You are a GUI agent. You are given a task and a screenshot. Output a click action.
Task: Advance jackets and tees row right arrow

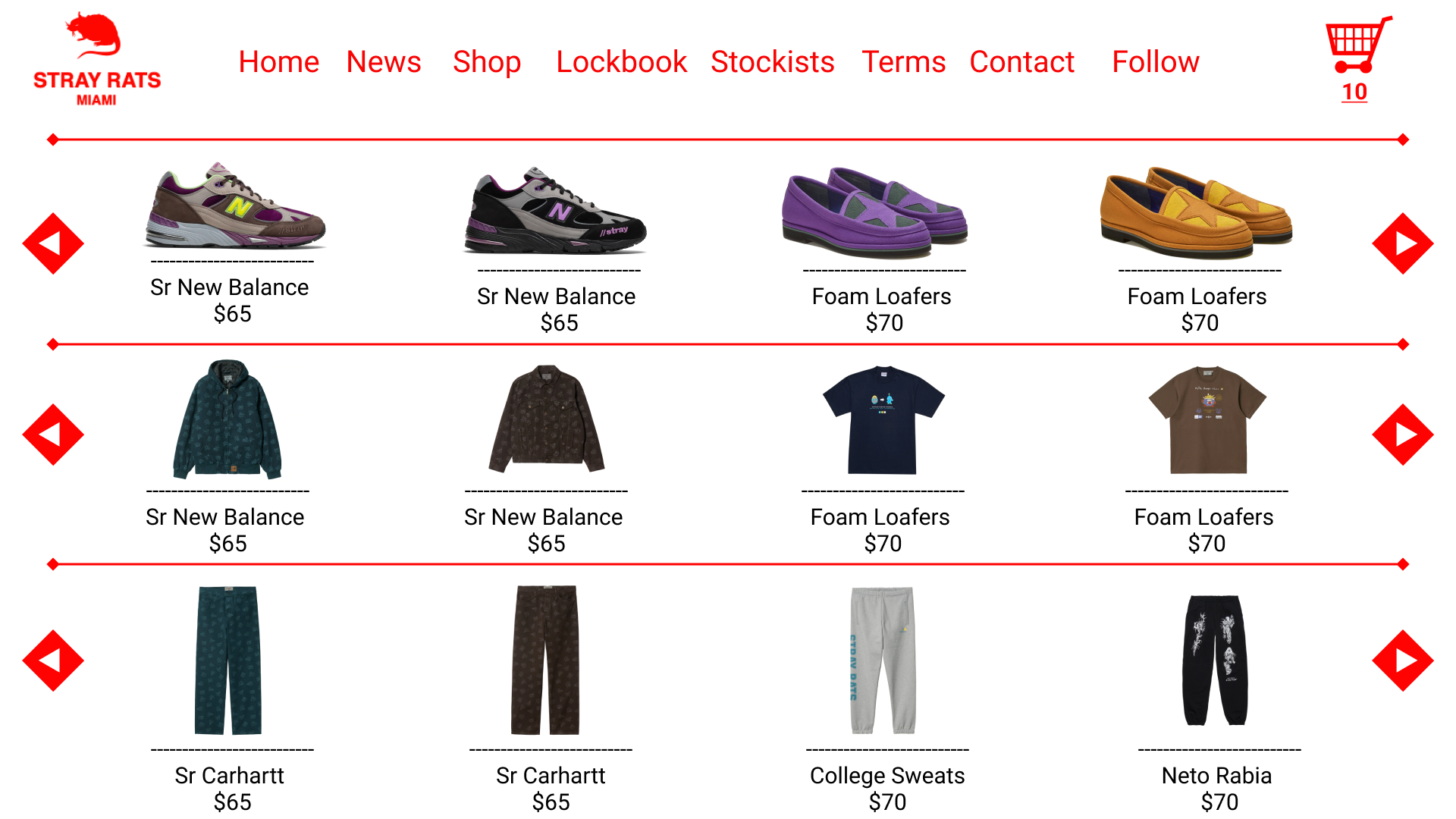point(1403,435)
